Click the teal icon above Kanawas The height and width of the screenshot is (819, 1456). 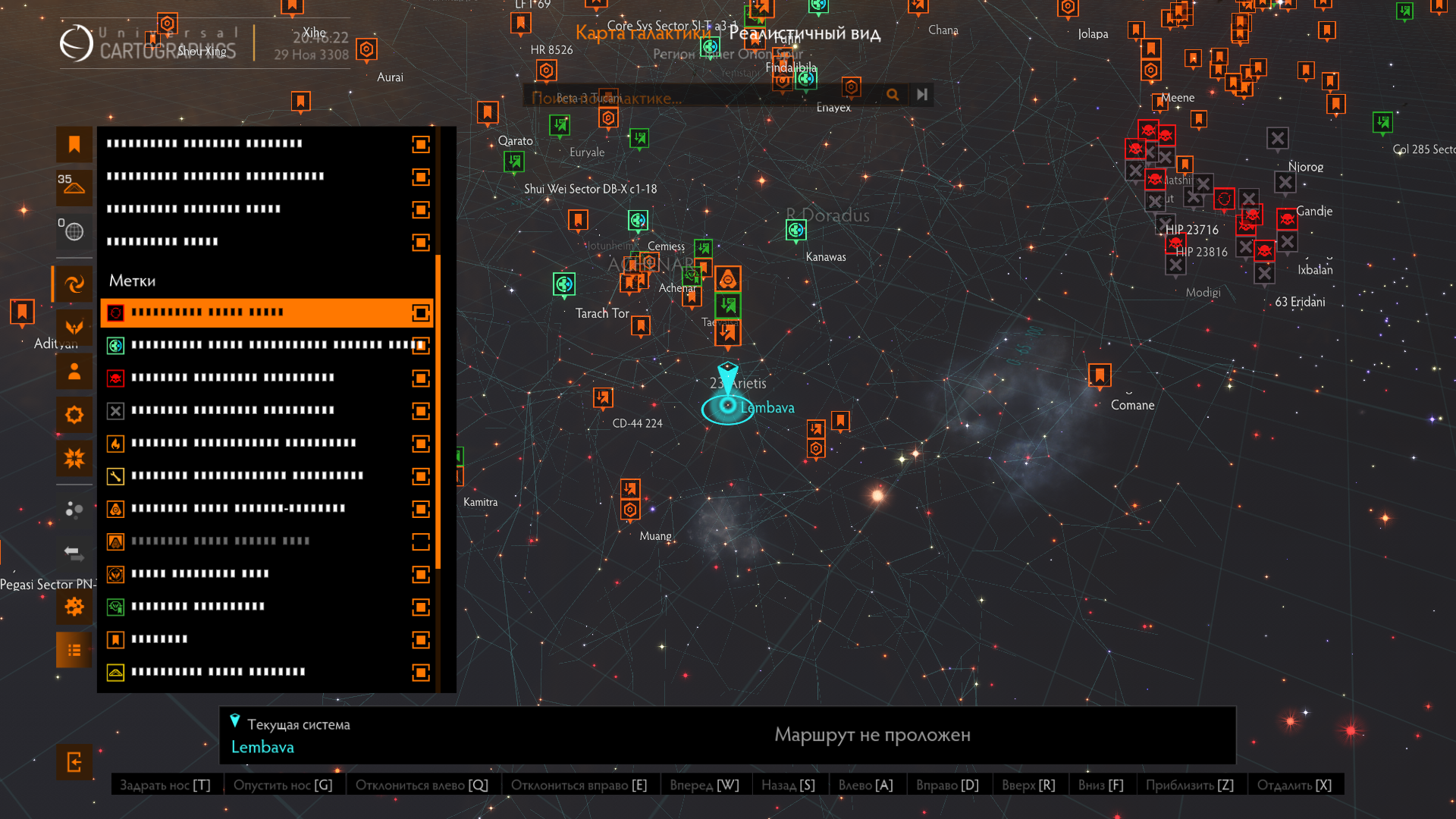795,230
